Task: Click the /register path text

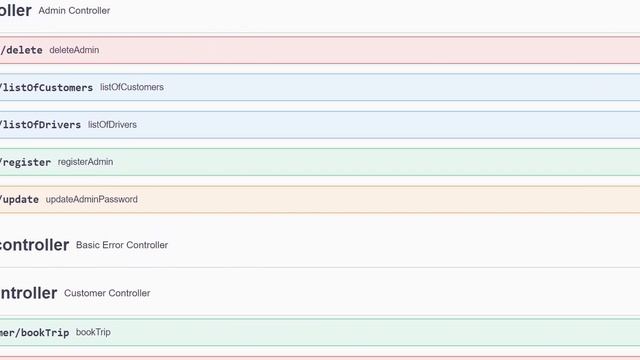Action: (x=26, y=162)
